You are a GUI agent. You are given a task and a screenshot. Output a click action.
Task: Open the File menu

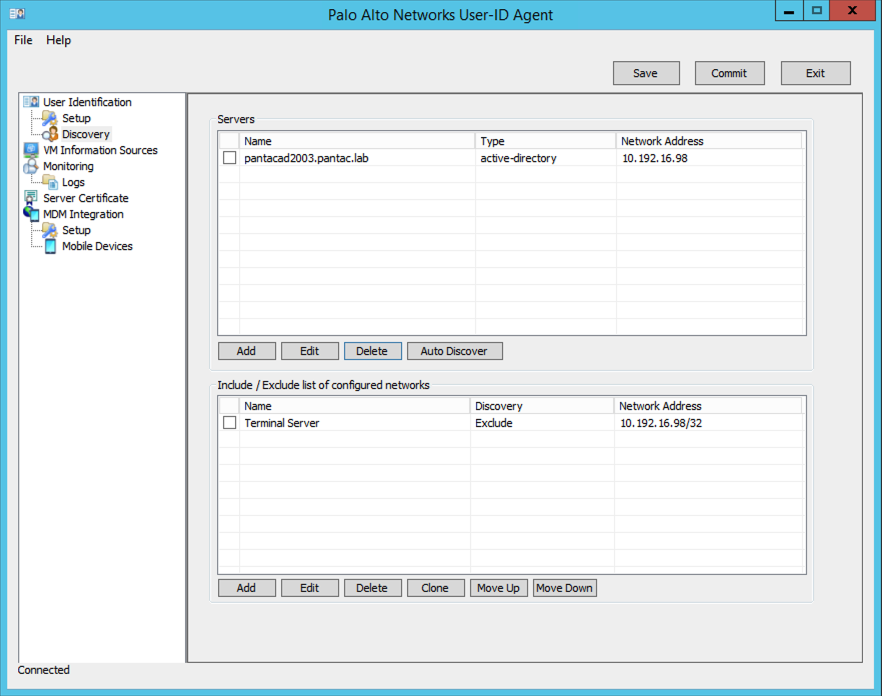pyautogui.click(x=22, y=40)
